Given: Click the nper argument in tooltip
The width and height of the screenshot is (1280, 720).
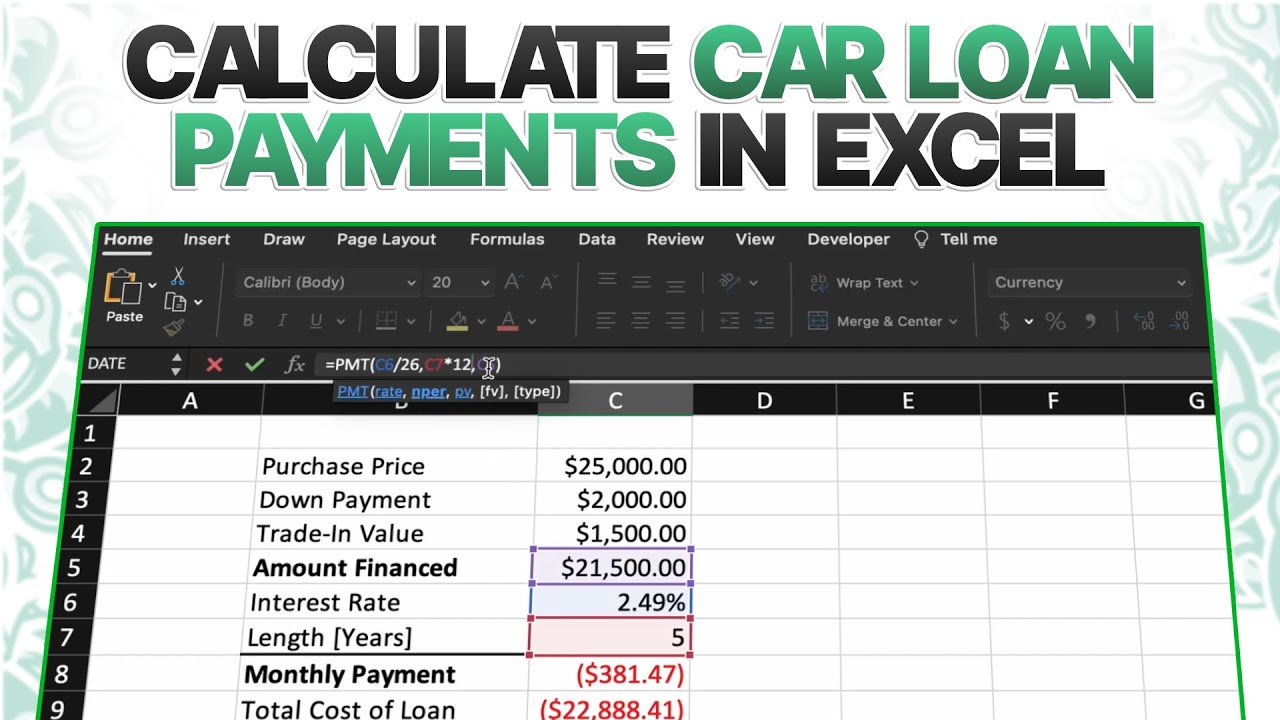Looking at the screenshot, I should pyautogui.click(x=428, y=392).
